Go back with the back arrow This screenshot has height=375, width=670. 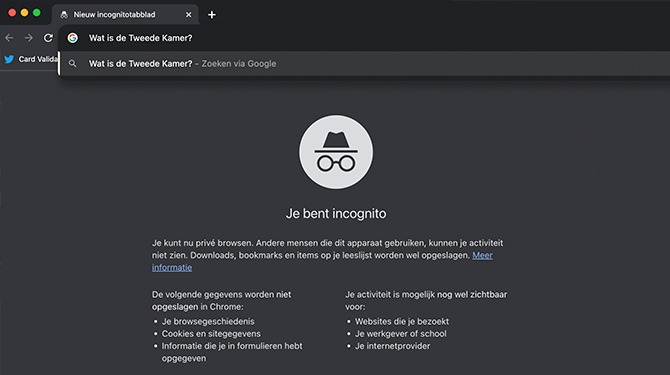(9, 38)
